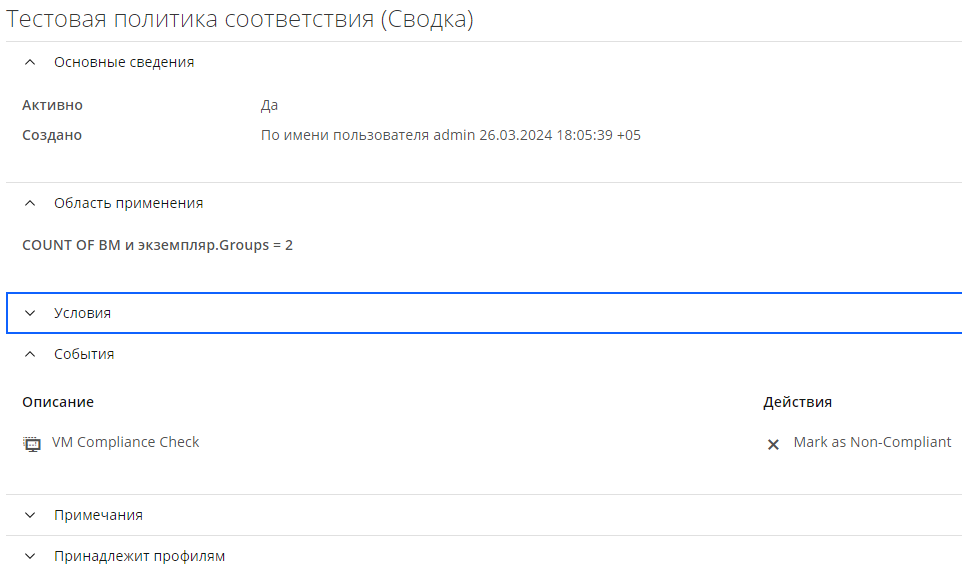Open the Условия section by its title
Viewport: 962px width, 573px height.
pyautogui.click(x=82, y=313)
